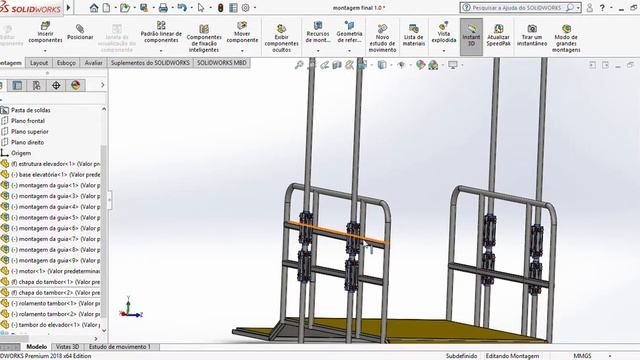Click the Rebuild traffic light icon
Screen dimensions: 640x360
pos(220,8)
